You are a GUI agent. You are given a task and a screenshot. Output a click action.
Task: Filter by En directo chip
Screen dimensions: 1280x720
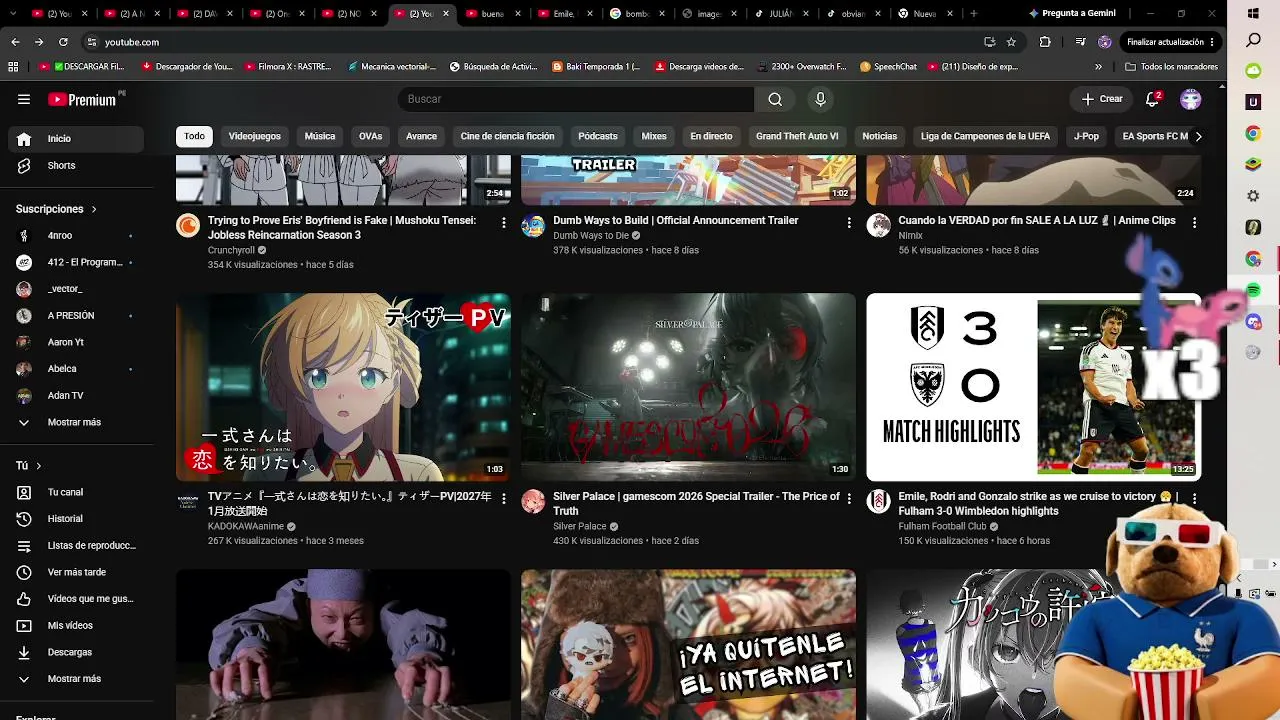tap(711, 136)
